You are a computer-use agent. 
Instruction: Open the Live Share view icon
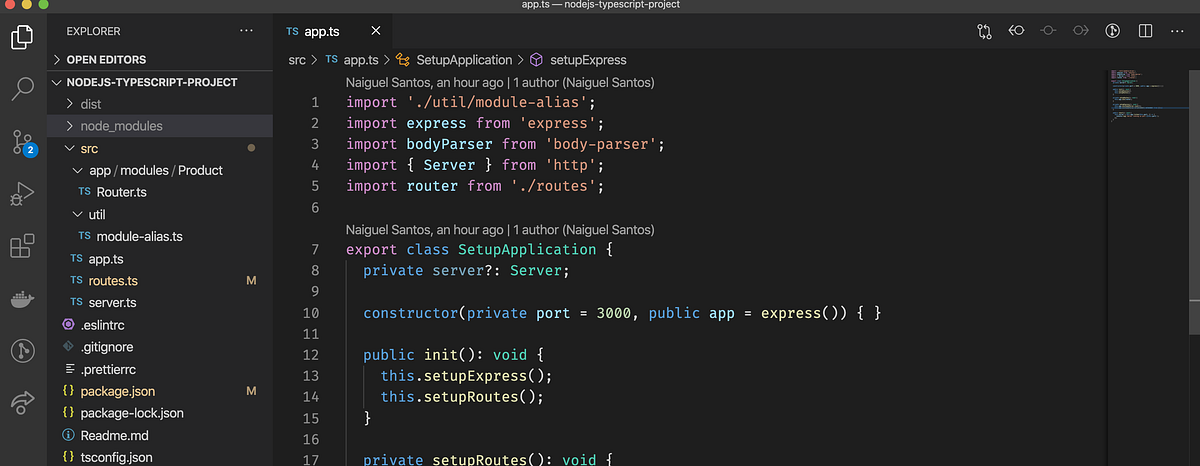(x=22, y=402)
